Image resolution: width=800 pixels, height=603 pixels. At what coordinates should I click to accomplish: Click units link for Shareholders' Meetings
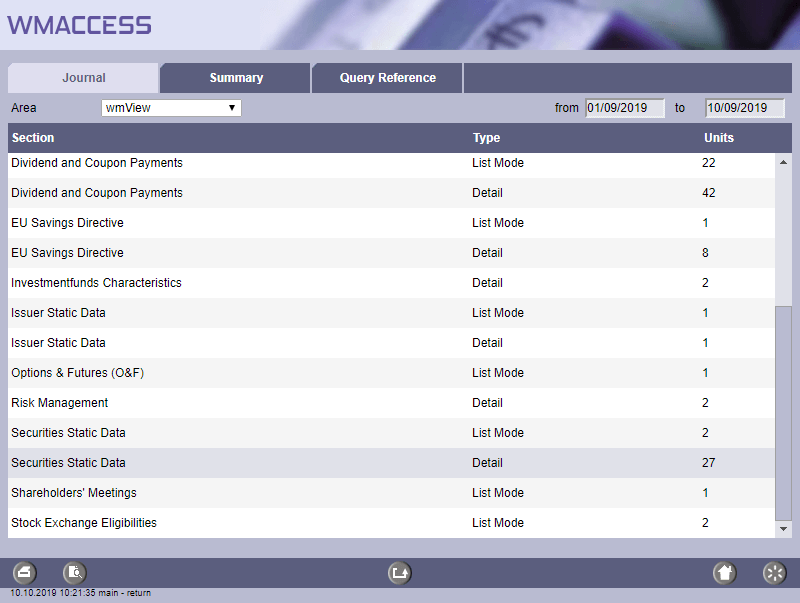pyautogui.click(x=705, y=493)
